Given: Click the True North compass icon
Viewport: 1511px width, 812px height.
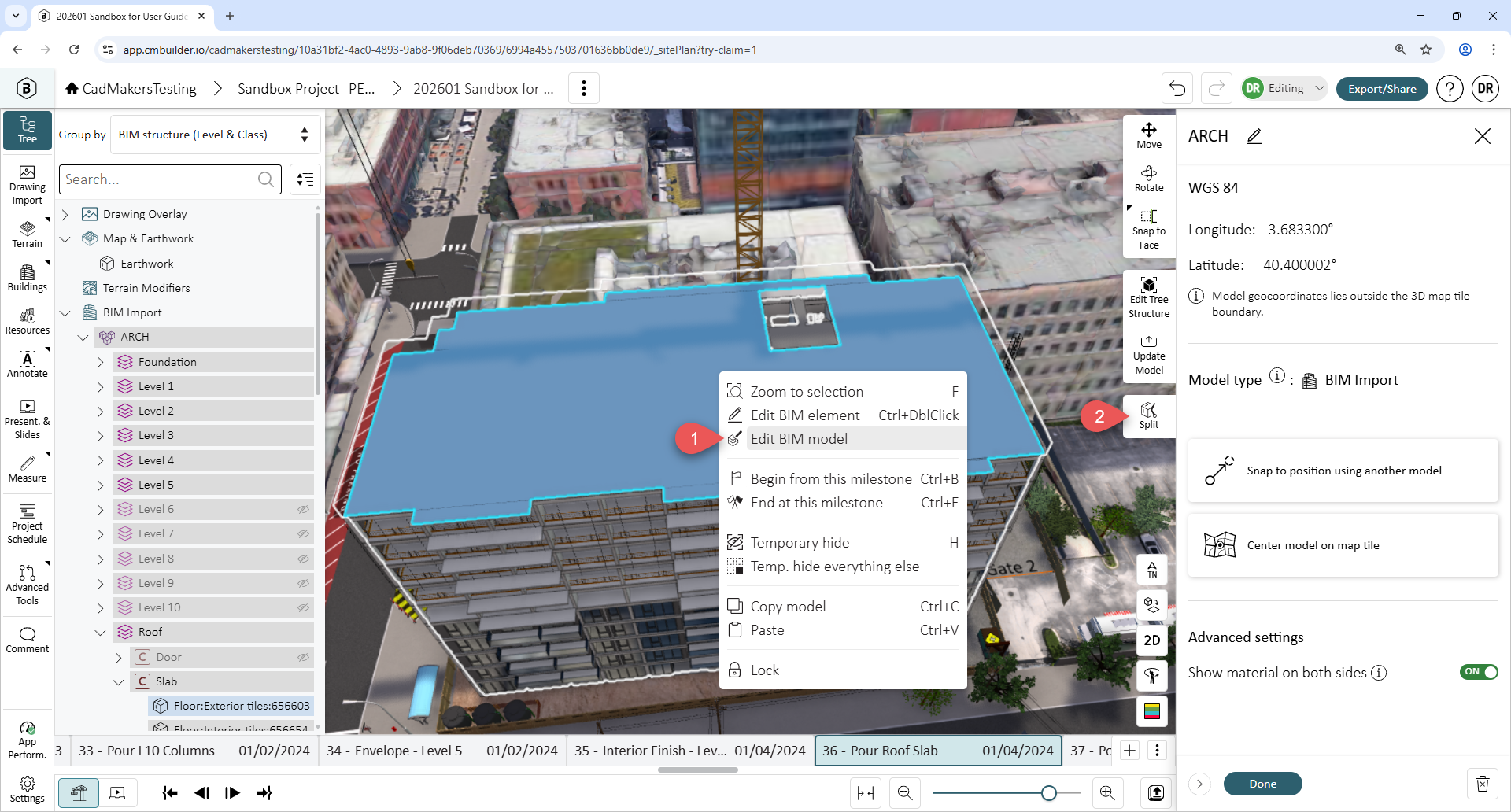Looking at the screenshot, I should click(1152, 570).
